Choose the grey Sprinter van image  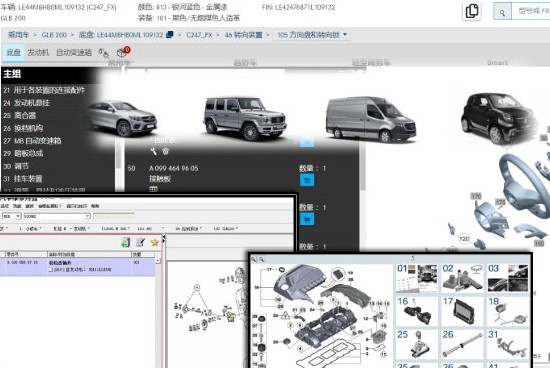pos(371,119)
